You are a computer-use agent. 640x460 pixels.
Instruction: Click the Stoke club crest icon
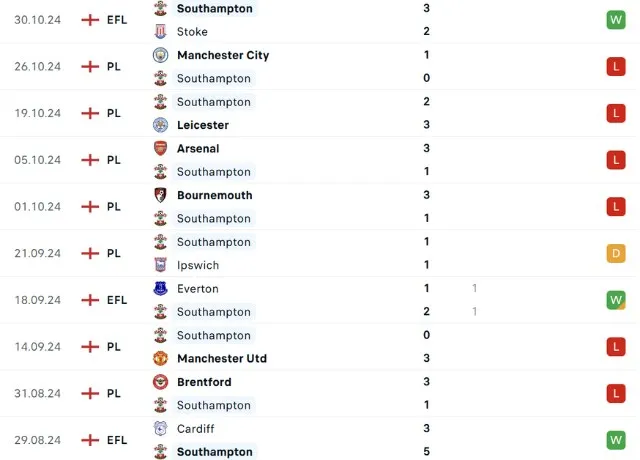click(x=160, y=31)
